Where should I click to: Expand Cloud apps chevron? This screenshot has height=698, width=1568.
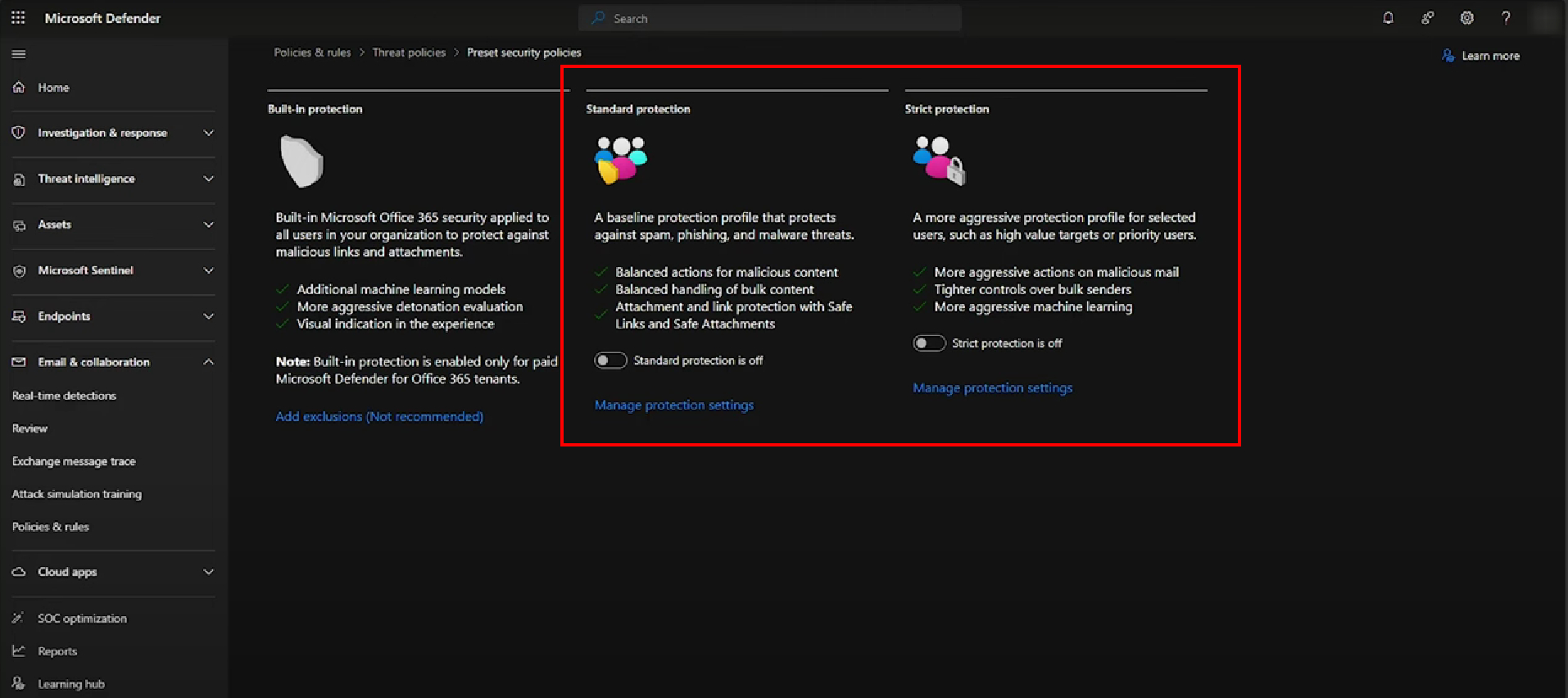pyautogui.click(x=208, y=572)
